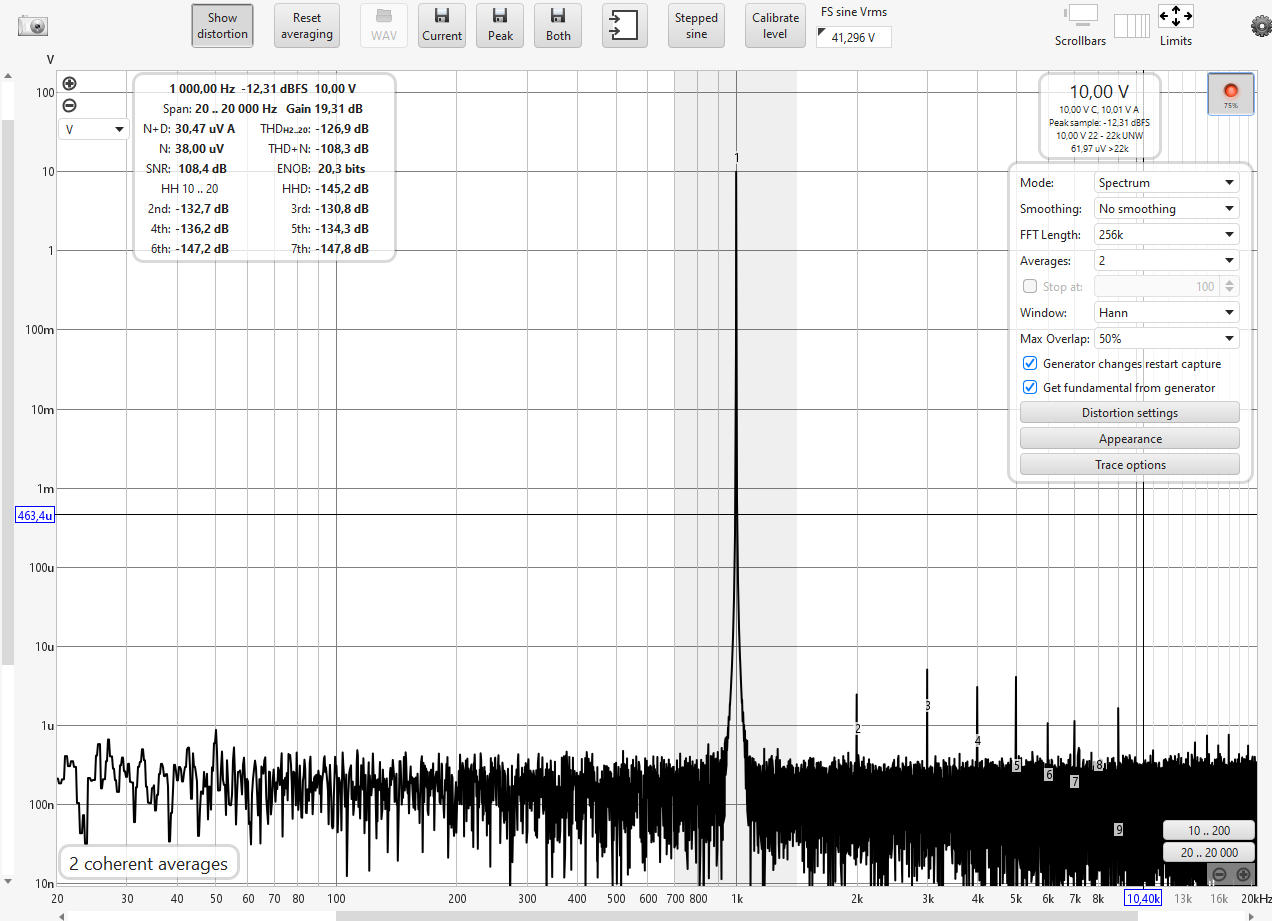The image size is (1272, 921).
Task: Open the Window type Hann dropdown
Action: 1166,313
